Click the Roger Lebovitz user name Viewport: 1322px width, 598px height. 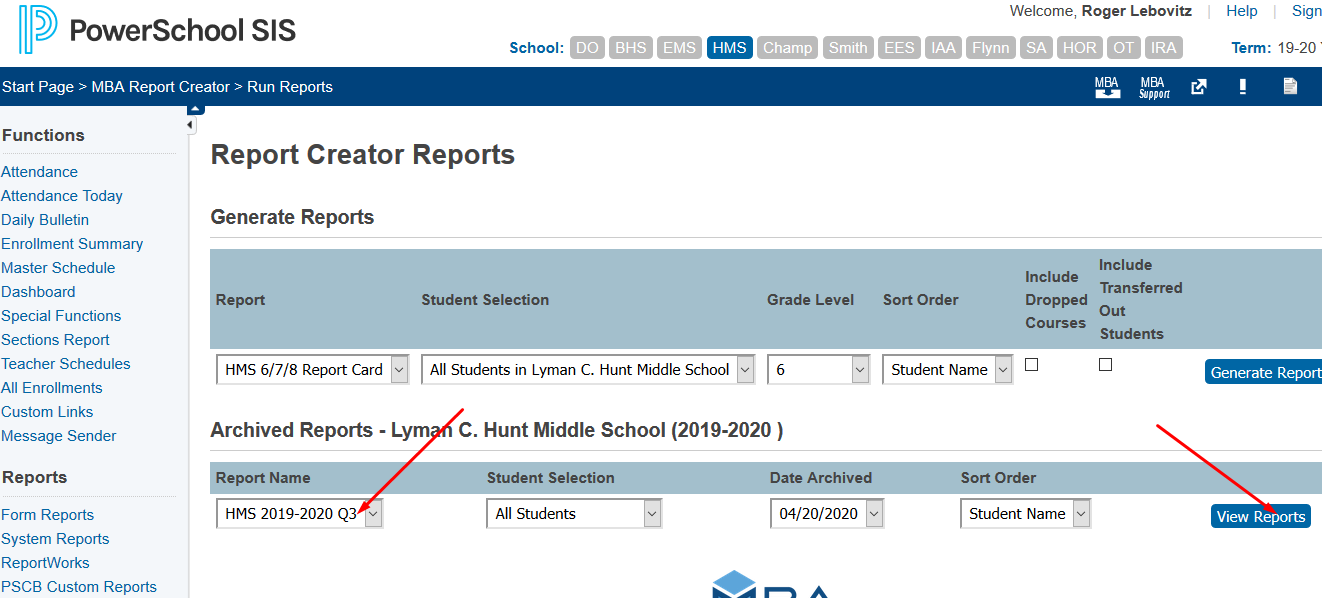click(x=1137, y=11)
